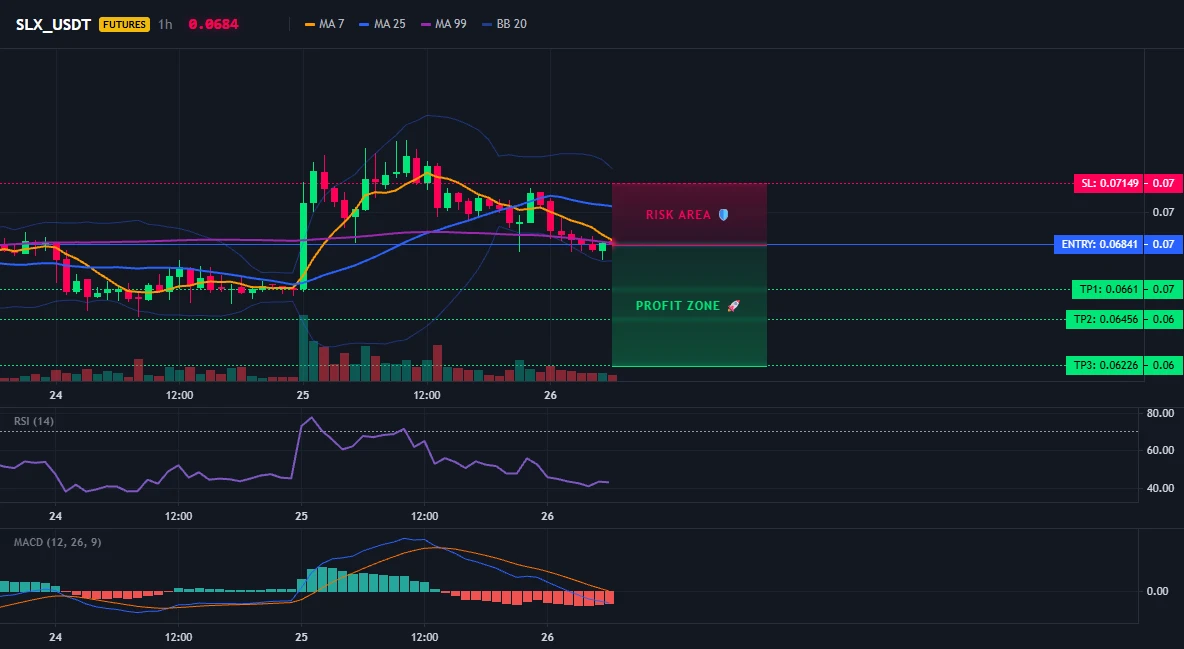Select the 1h timeframe label
This screenshot has height=649, width=1184.
pyautogui.click(x=165, y=24)
